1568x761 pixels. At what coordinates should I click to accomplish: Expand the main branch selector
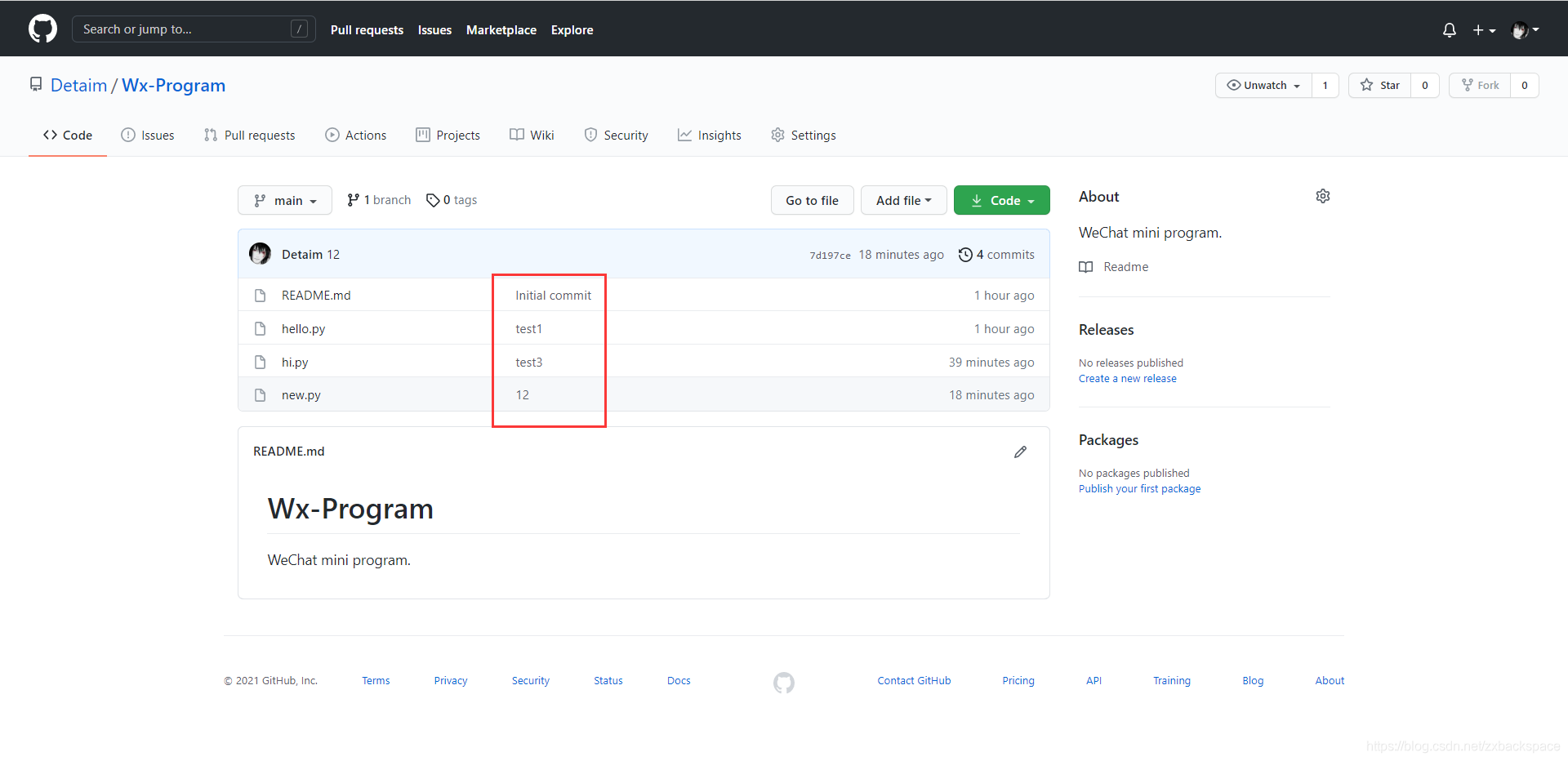285,201
